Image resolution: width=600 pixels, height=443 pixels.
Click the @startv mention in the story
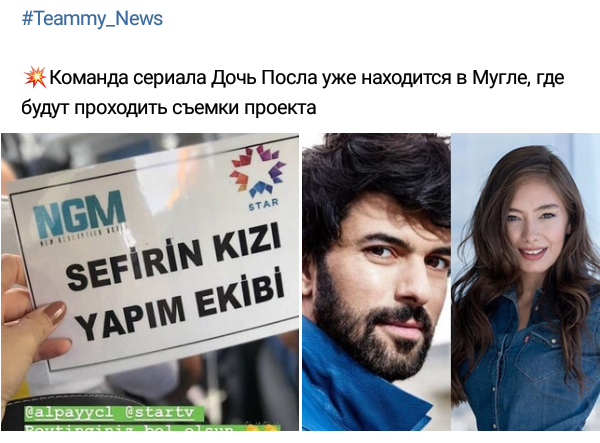click(161, 413)
